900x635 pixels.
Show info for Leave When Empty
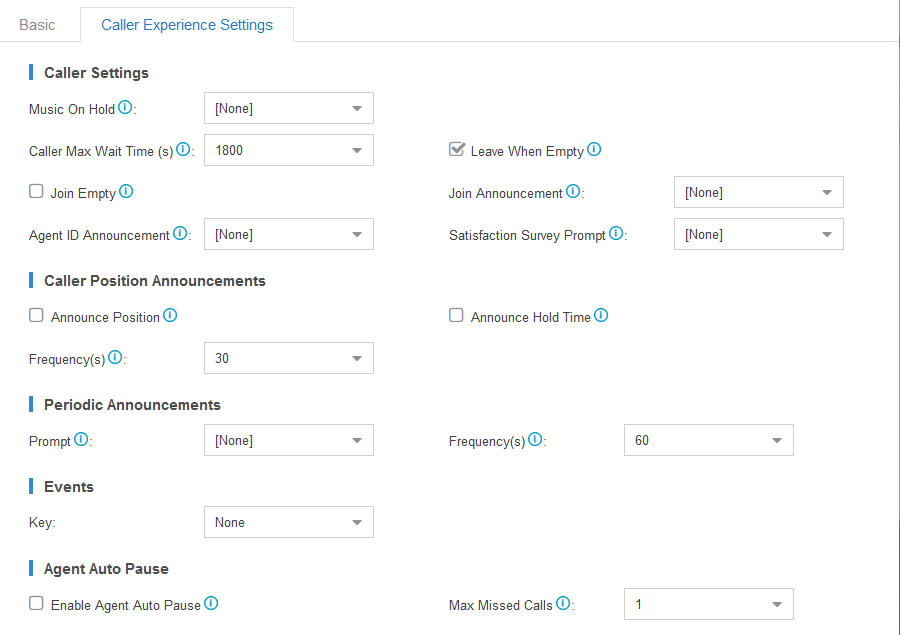594,149
